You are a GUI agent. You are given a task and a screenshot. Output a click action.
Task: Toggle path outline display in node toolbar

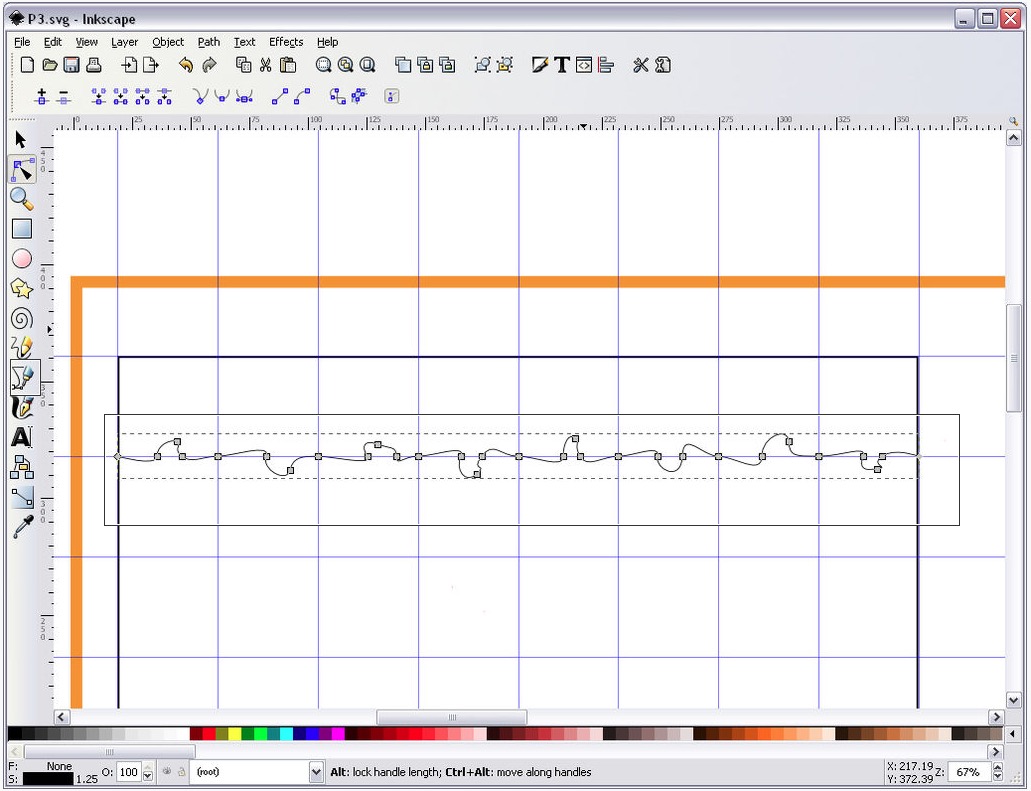point(391,97)
